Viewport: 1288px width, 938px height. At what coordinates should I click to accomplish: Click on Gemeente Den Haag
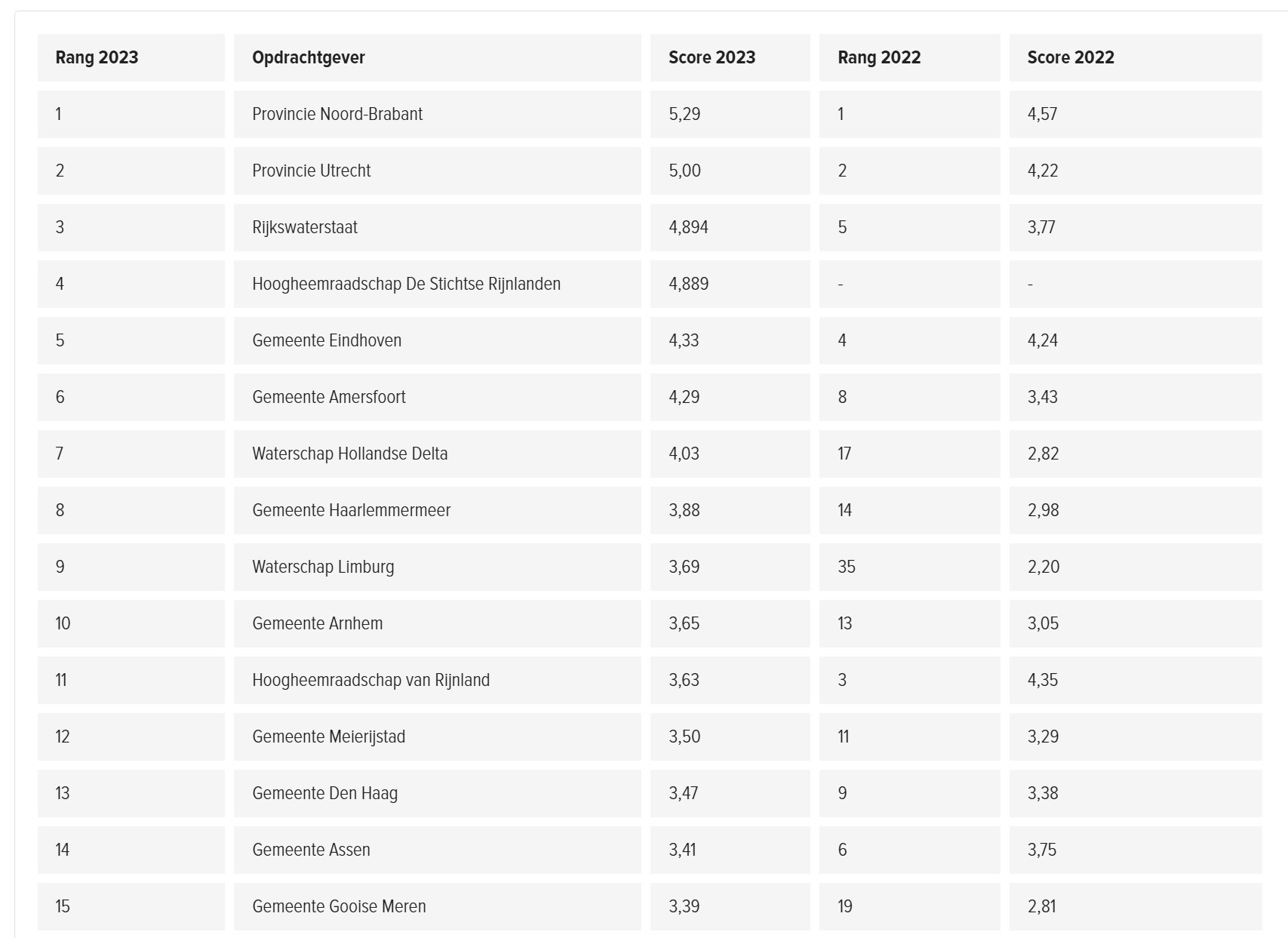[x=324, y=793]
